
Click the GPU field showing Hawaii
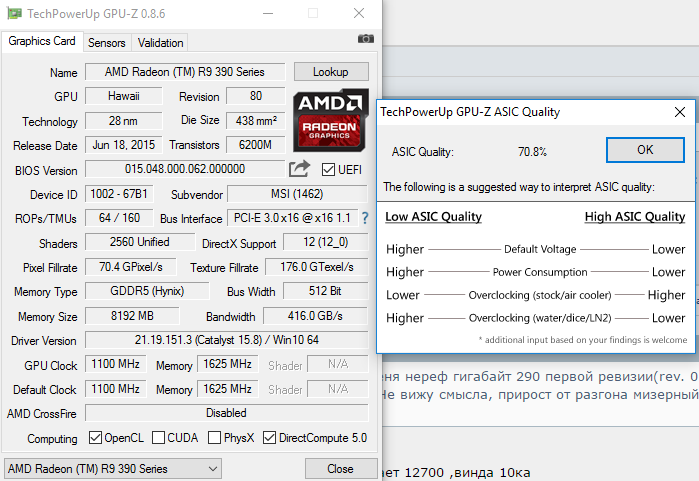point(124,96)
